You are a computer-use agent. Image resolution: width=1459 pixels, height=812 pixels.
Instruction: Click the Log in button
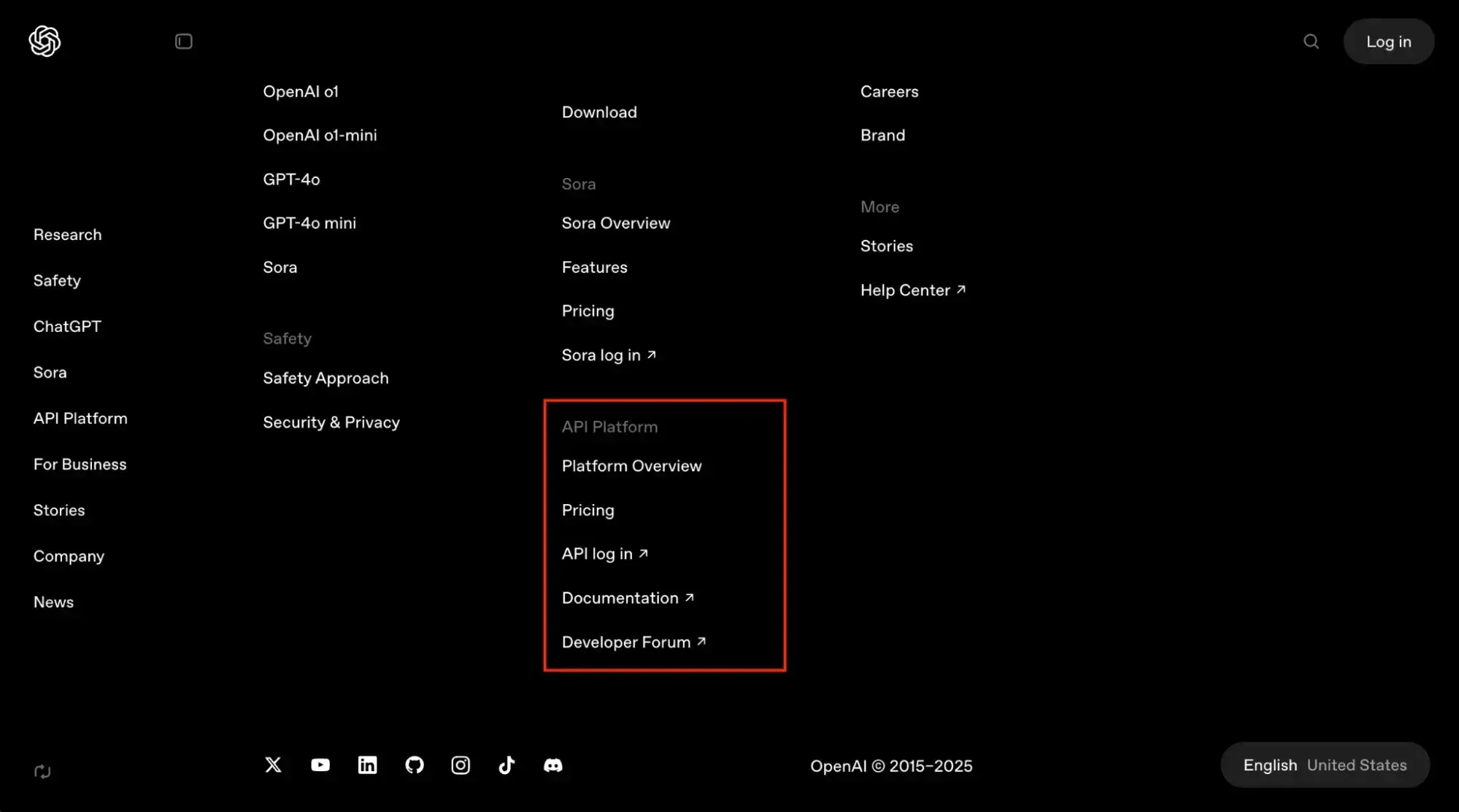click(x=1388, y=42)
